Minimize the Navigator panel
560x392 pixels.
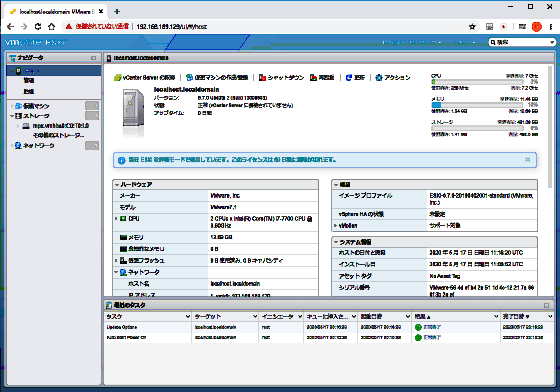94,58
